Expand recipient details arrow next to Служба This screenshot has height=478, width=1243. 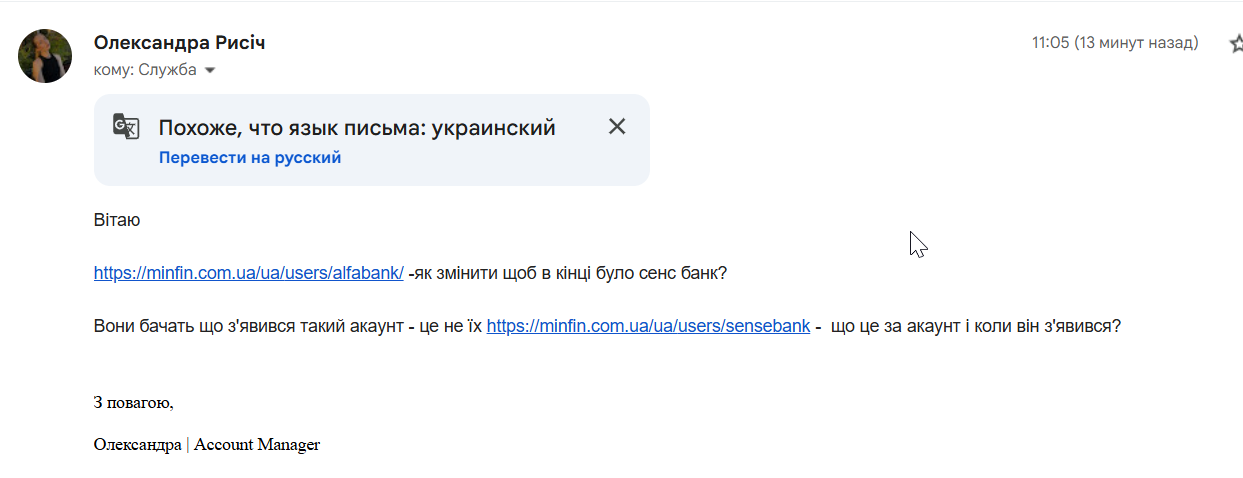pos(210,70)
